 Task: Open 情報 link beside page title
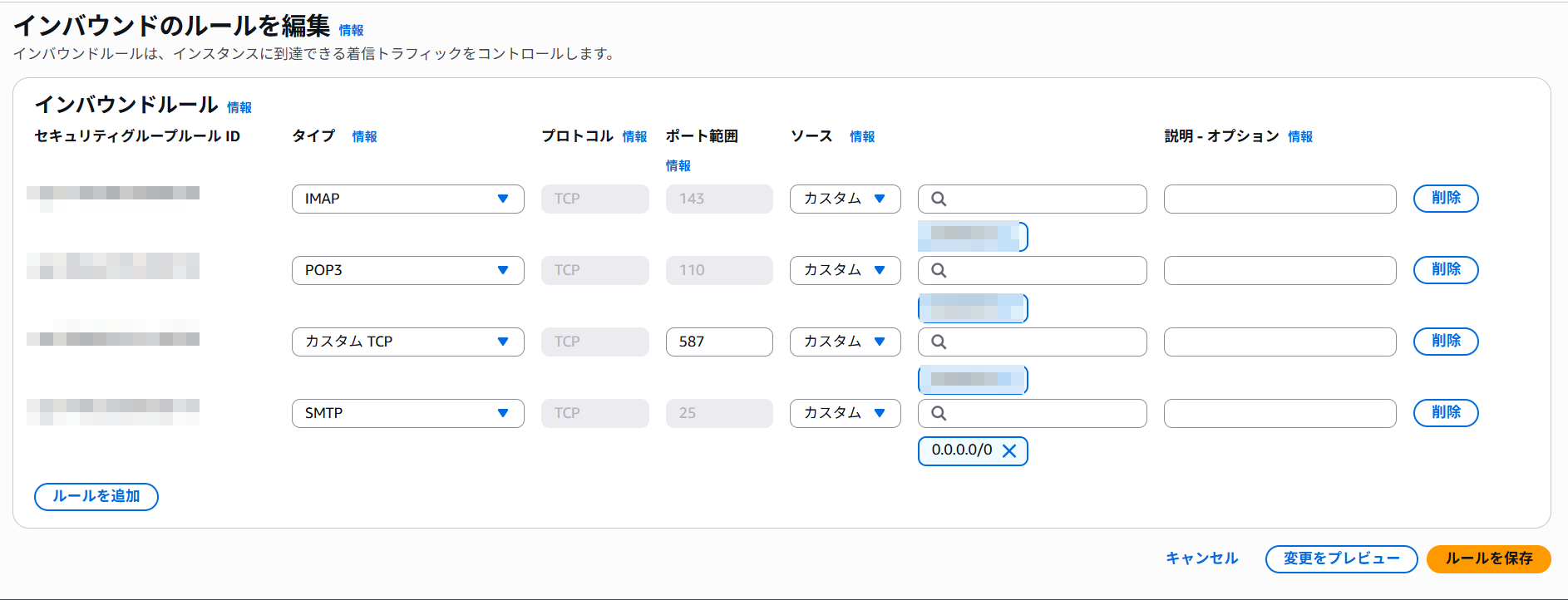click(x=351, y=31)
